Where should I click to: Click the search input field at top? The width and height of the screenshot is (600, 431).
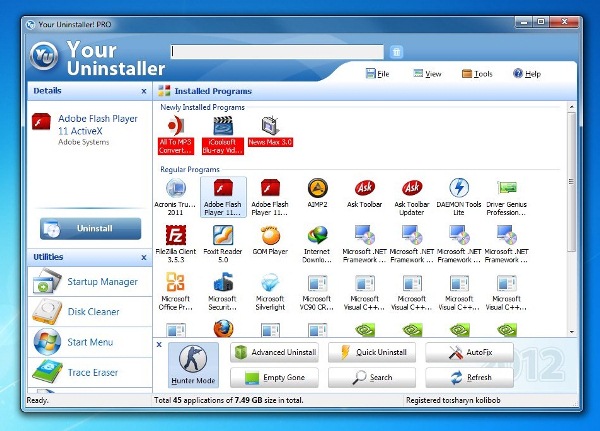pos(277,52)
